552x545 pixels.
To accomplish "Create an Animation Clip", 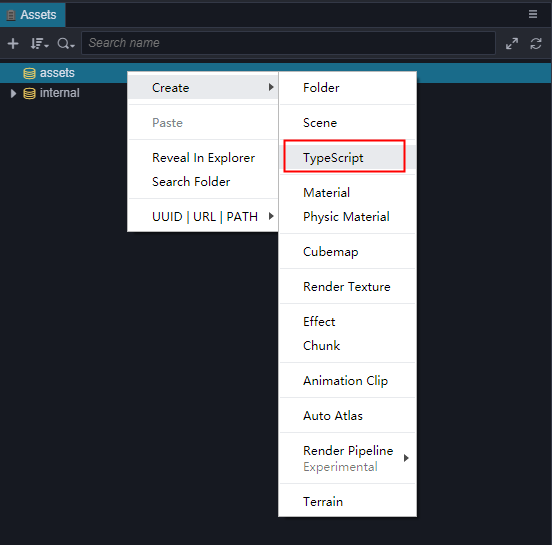I will coord(347,381).
